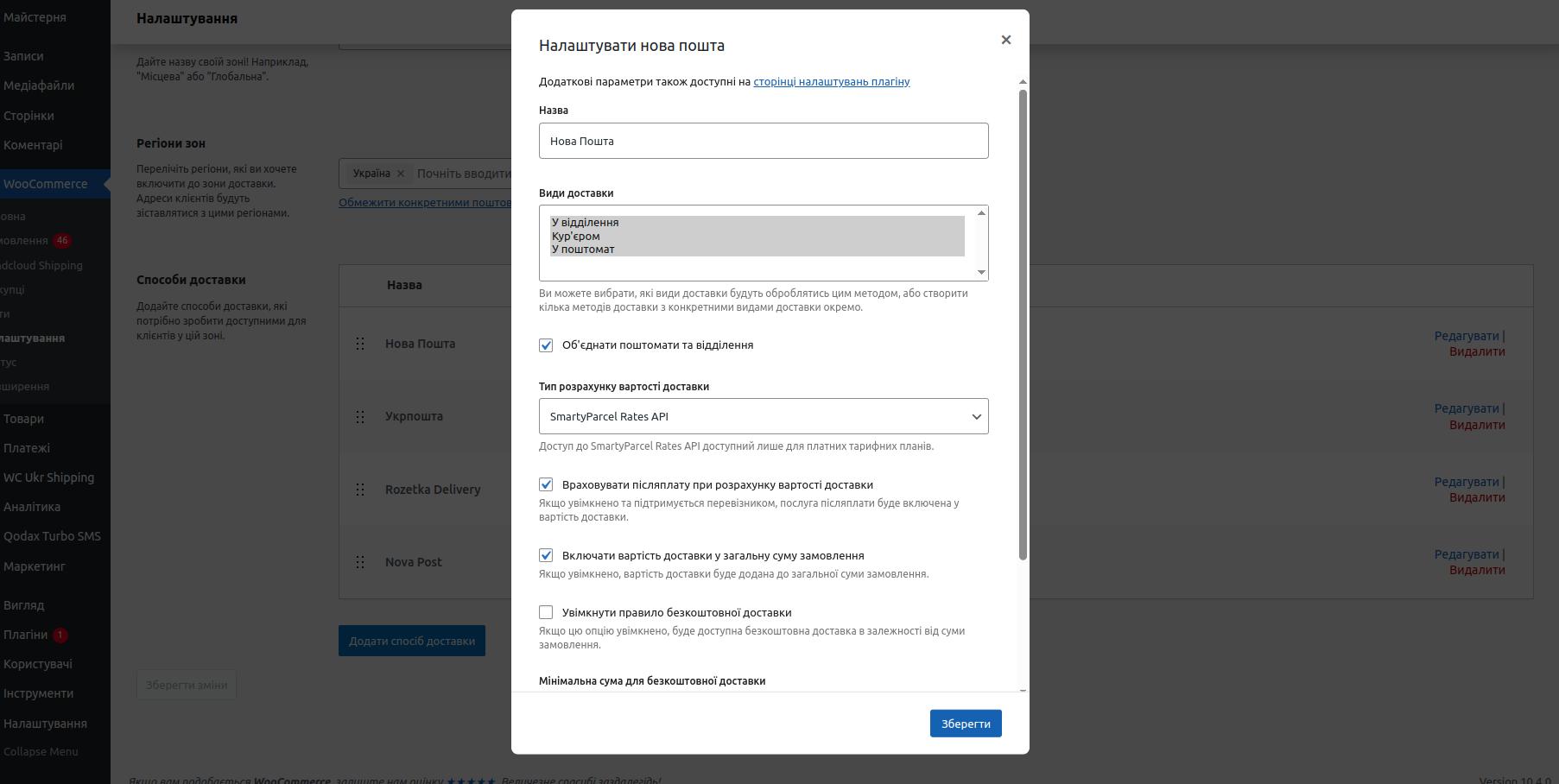The height and width of the screenshot is (784, 1559).
Task: Open Плагіни in admin sidebar
Action: [26, 635]
